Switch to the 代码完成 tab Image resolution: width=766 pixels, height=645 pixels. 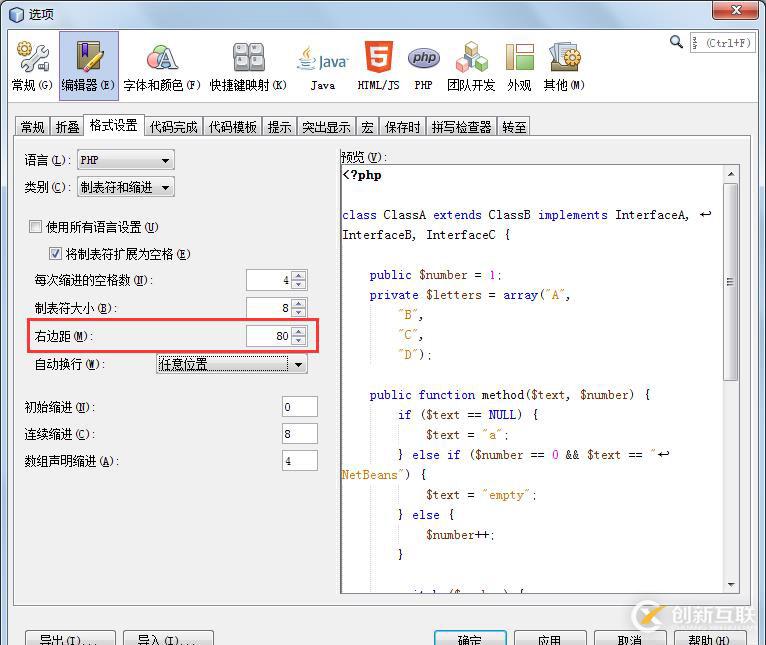173,128
